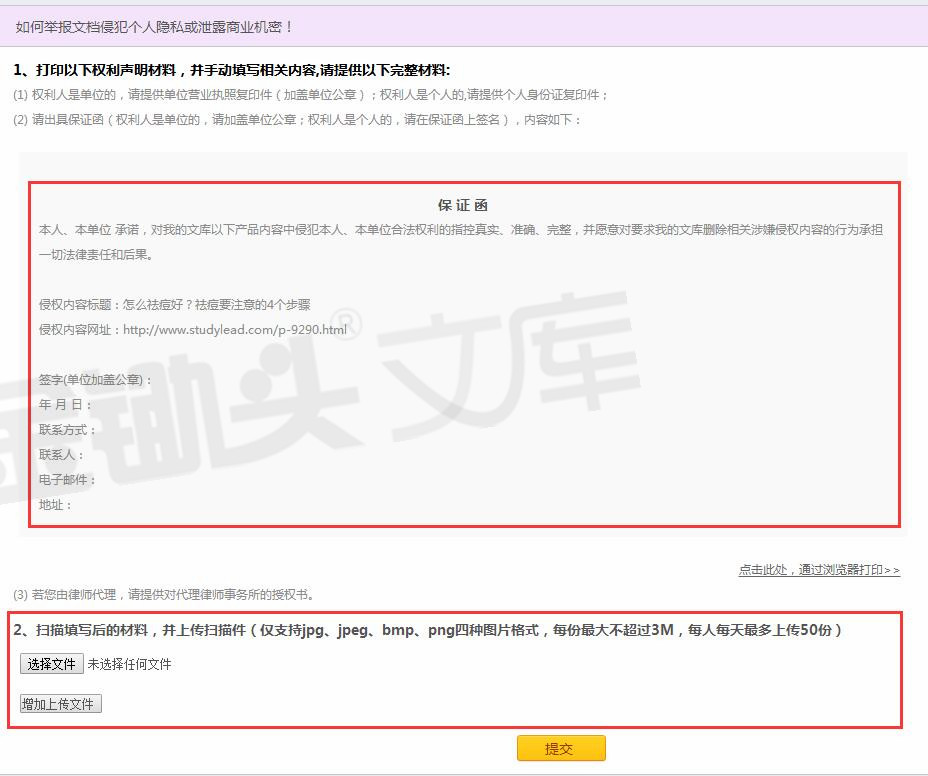Click the header 如何举报文档侵犯个人隐私或泄露商业机密
Screen dimensions: 928x776
point(154,27)
